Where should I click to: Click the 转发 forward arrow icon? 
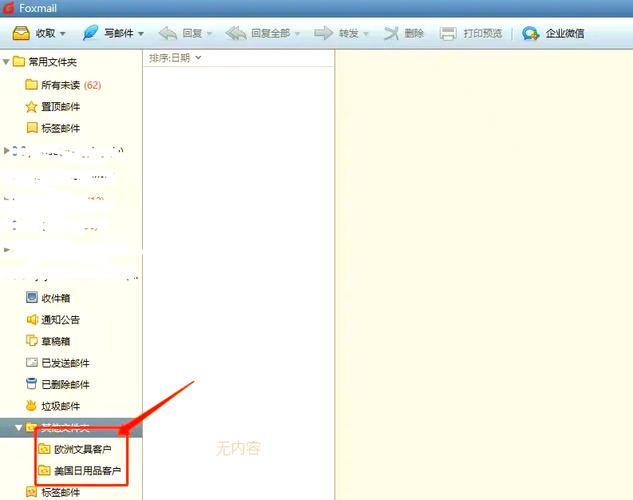click(x=323, y=33)
